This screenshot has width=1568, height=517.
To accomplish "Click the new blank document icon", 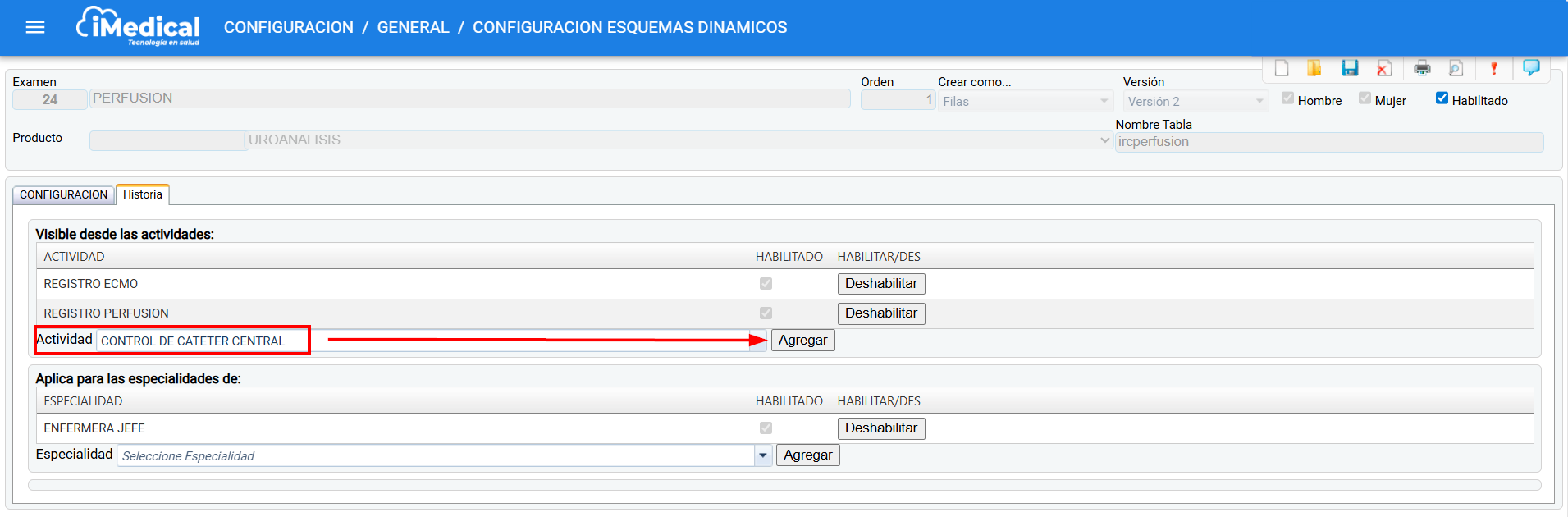I will (x=1282, y=68).
